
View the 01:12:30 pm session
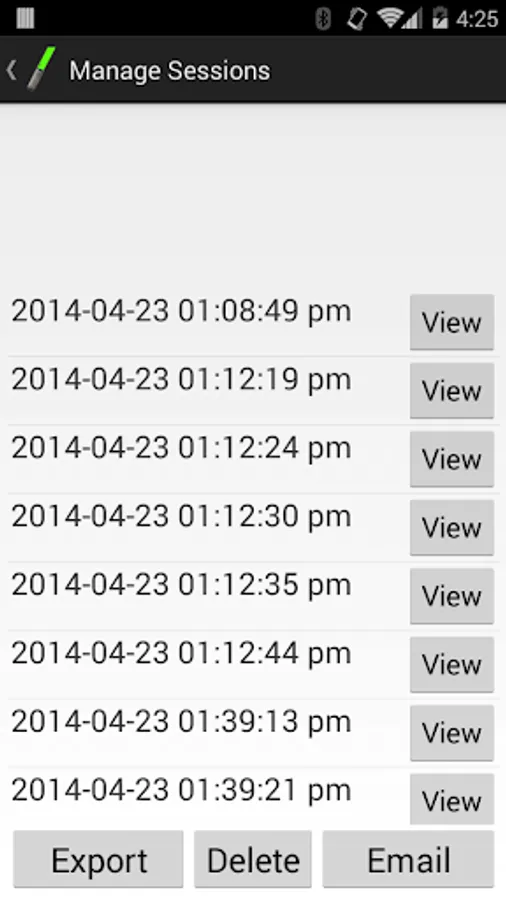pyautogui.click(x=451, y=527)
